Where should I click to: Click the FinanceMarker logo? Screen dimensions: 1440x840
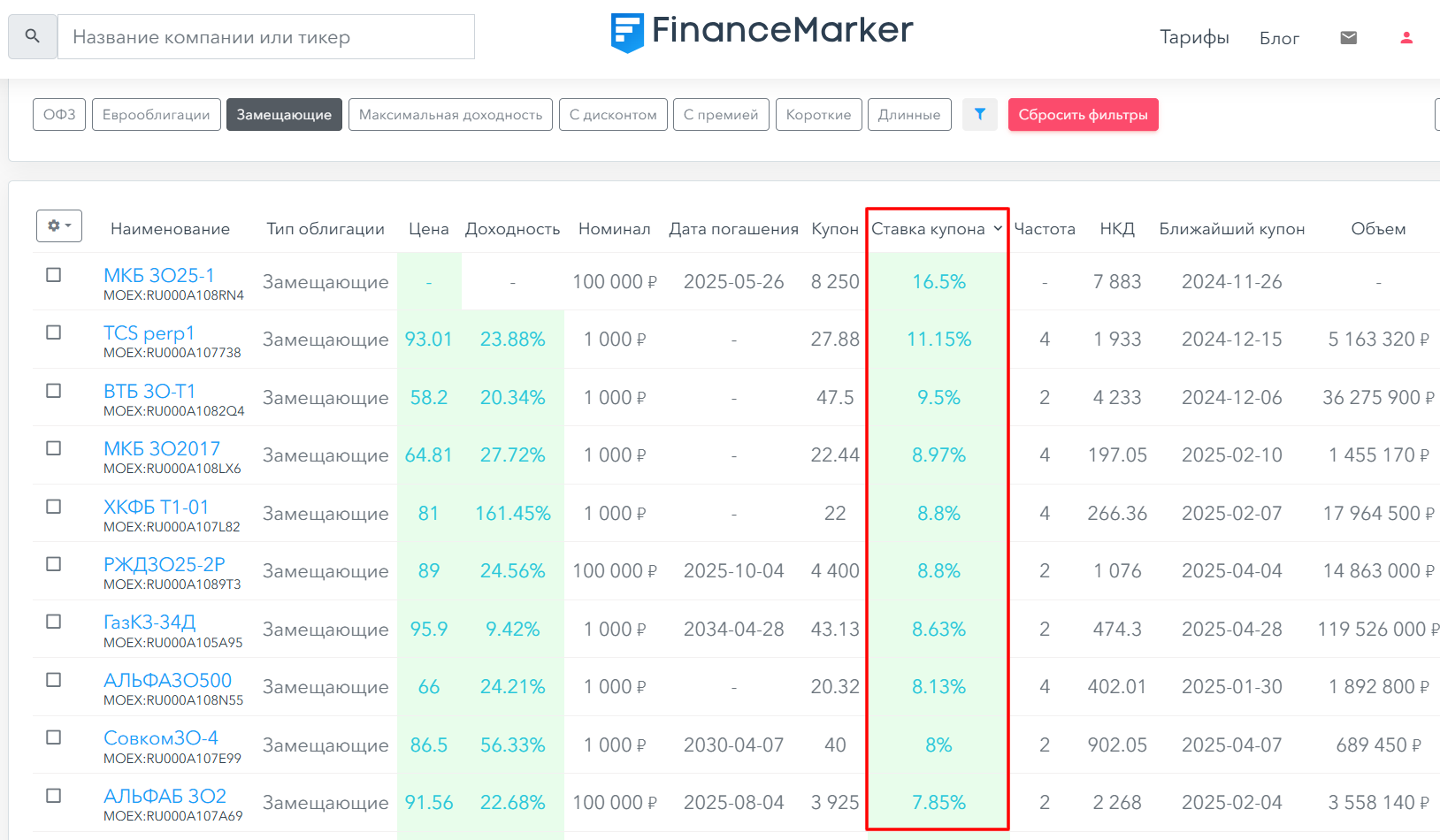pyautogui.click(x=762, y=32)
